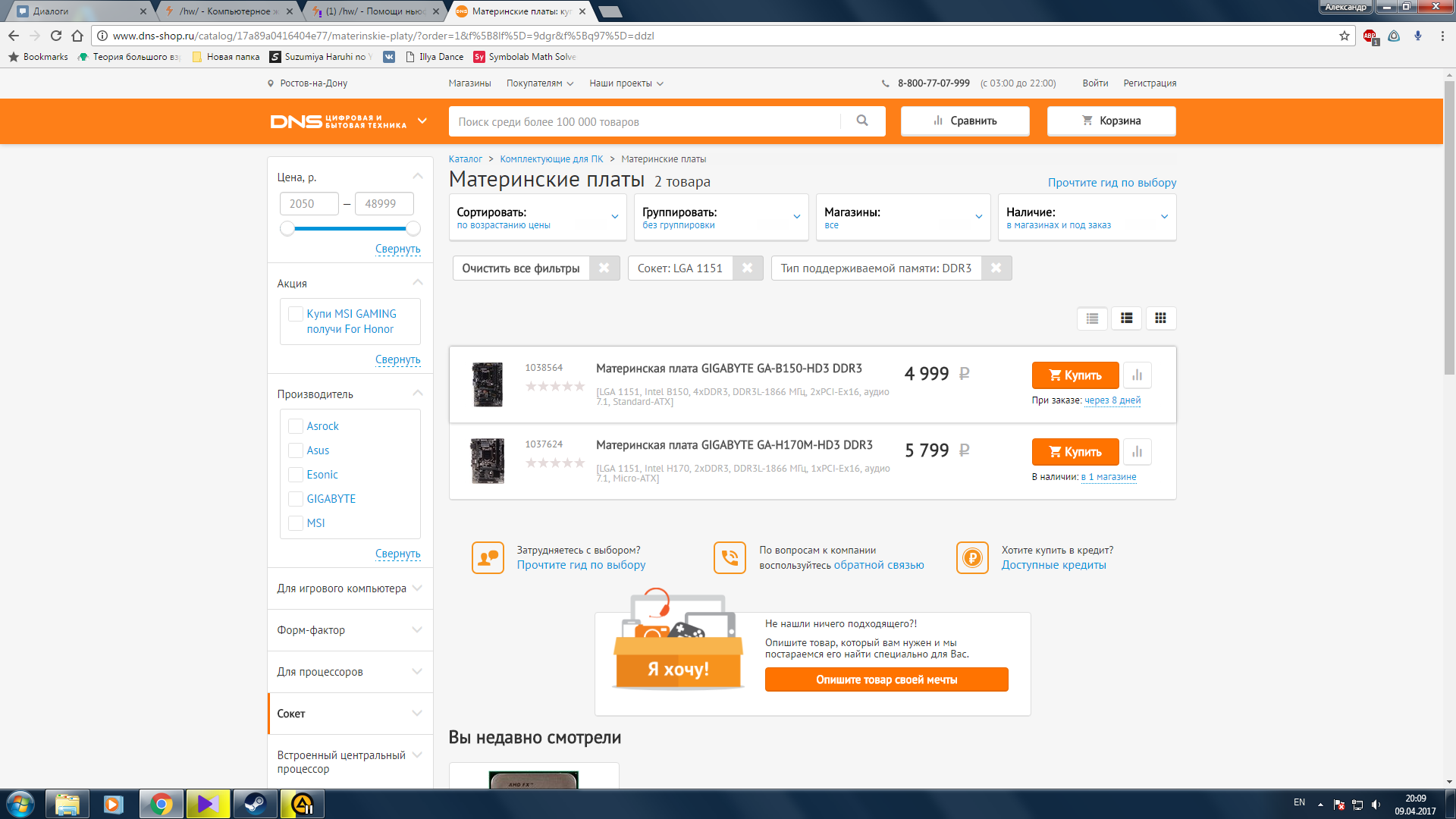Check Asrock manufacturer checkbox
Image resolution: width=1456 pixels, height=819 pixels.
(x=296, y=426)
